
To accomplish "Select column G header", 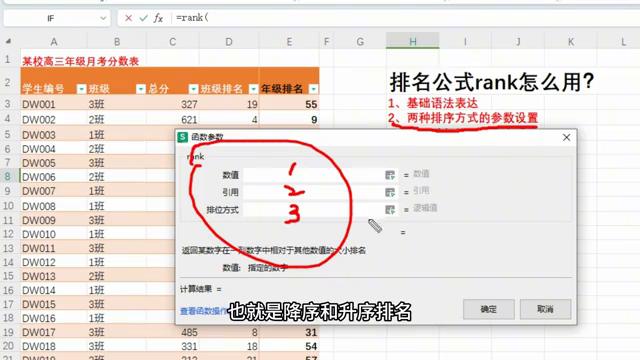I will [360, 42].
